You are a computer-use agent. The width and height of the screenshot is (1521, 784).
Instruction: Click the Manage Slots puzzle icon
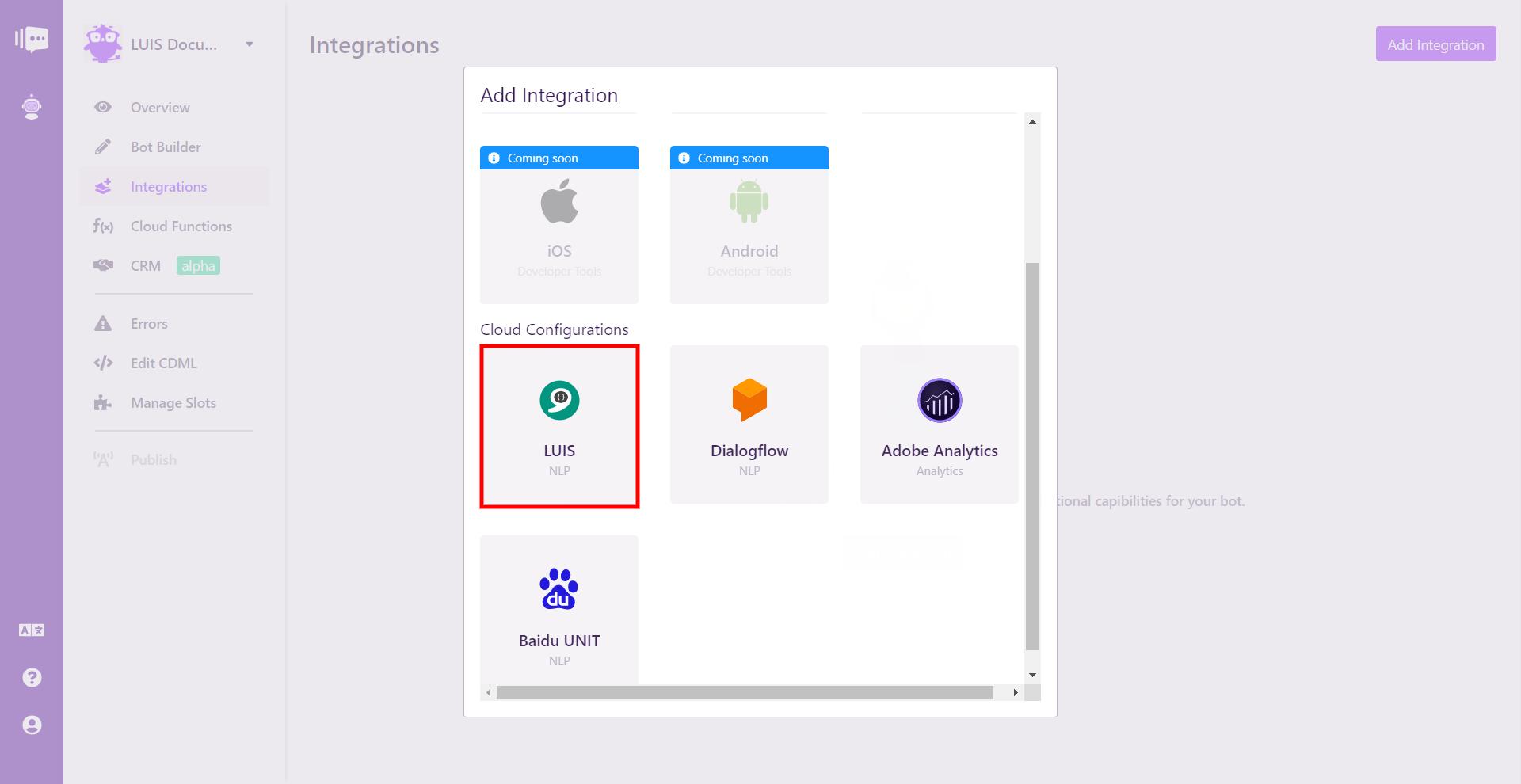tap(103, 402)
